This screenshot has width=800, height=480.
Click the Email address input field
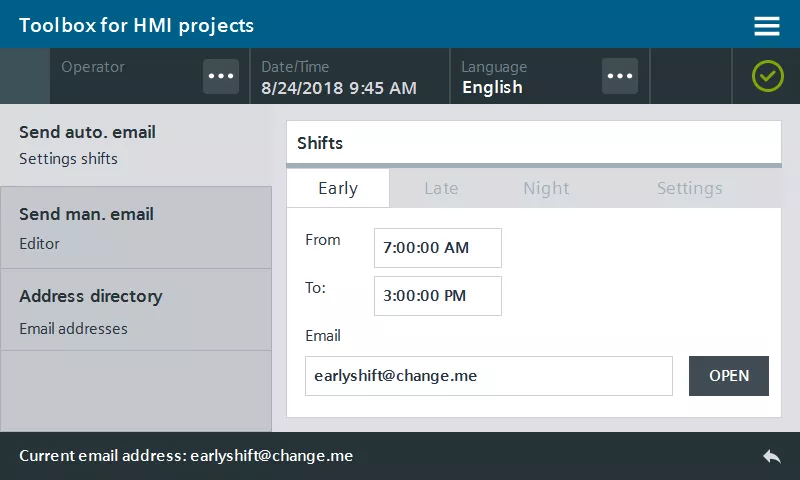point(488,376)
